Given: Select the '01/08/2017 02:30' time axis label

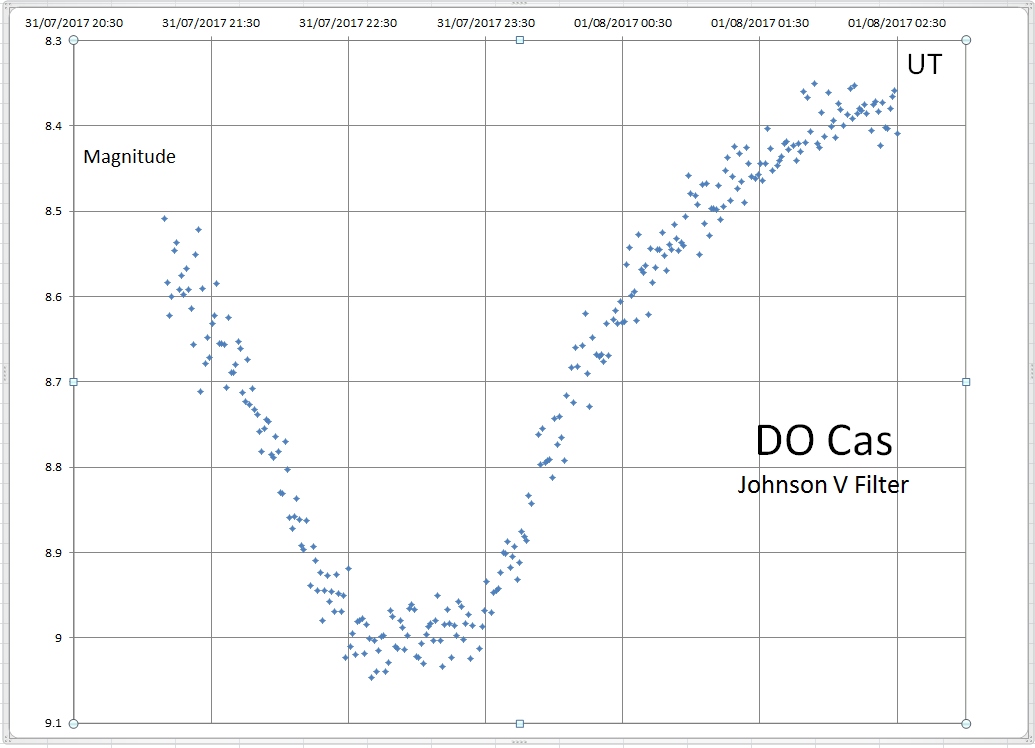Looking at the screenshot, I should (897, 23).
